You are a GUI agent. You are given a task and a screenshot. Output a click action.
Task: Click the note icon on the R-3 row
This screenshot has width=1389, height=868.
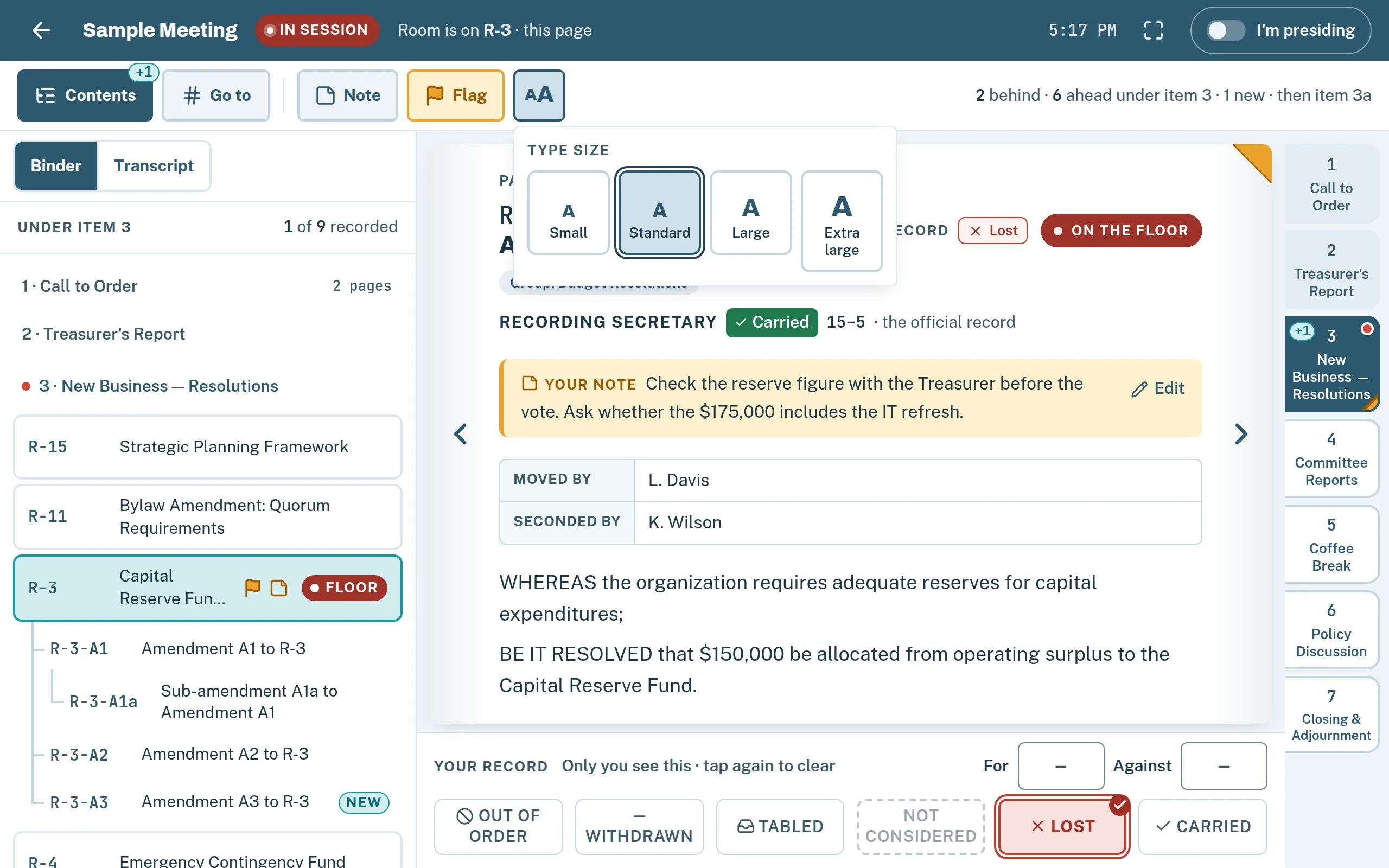[x=279, y=588]
